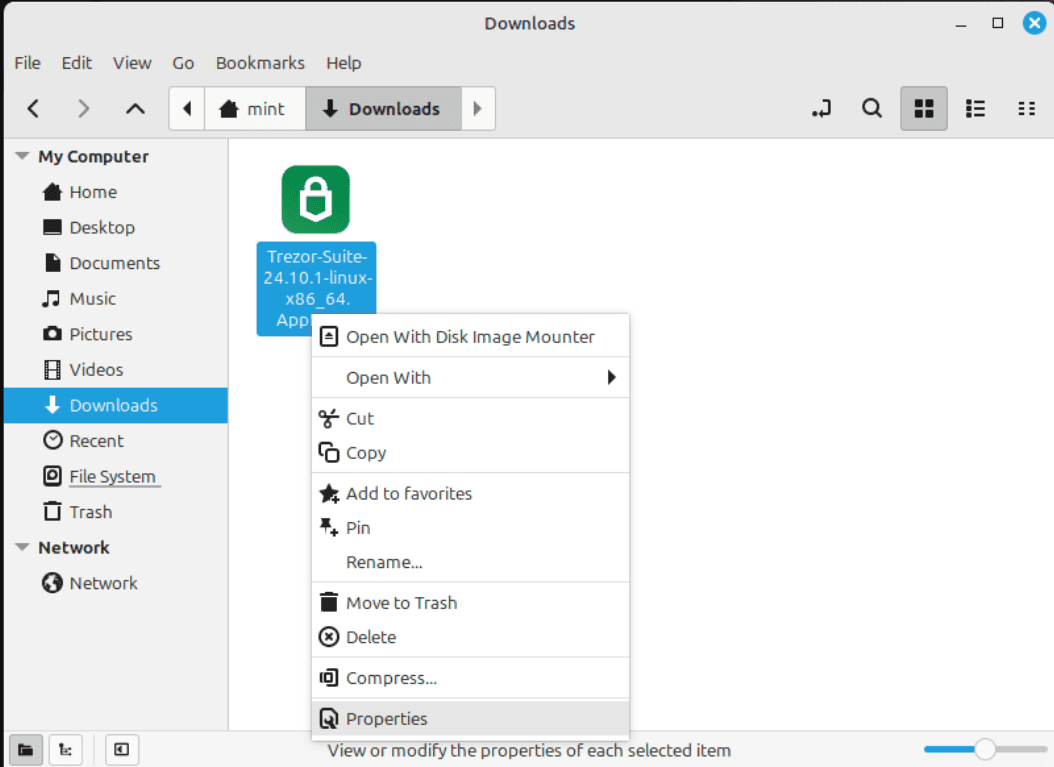This screenshot has height=767, width=1054.
Task: Go back with the left arrow button
Action: 33,108
